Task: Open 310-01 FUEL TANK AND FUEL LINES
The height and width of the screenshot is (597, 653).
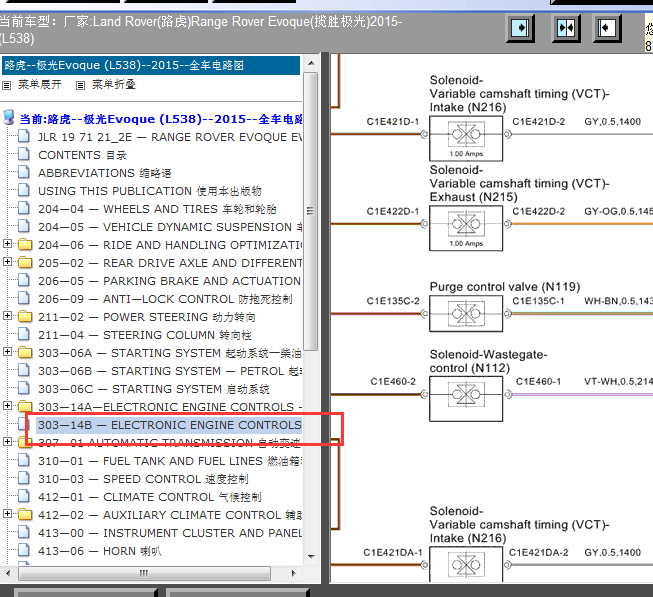Action: click(x=170, y=461)
